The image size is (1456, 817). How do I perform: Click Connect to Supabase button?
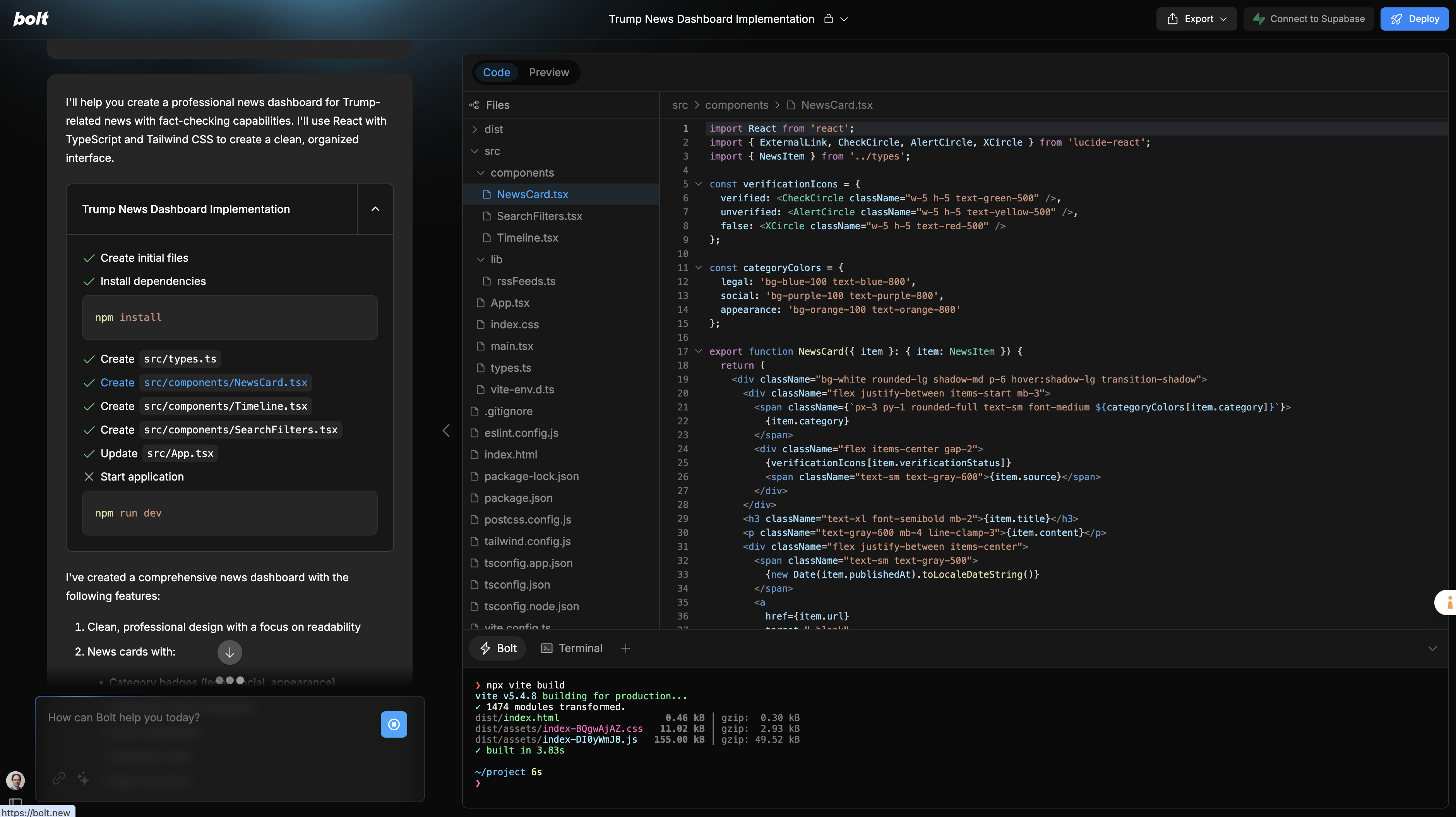(x=1309, y=19)
